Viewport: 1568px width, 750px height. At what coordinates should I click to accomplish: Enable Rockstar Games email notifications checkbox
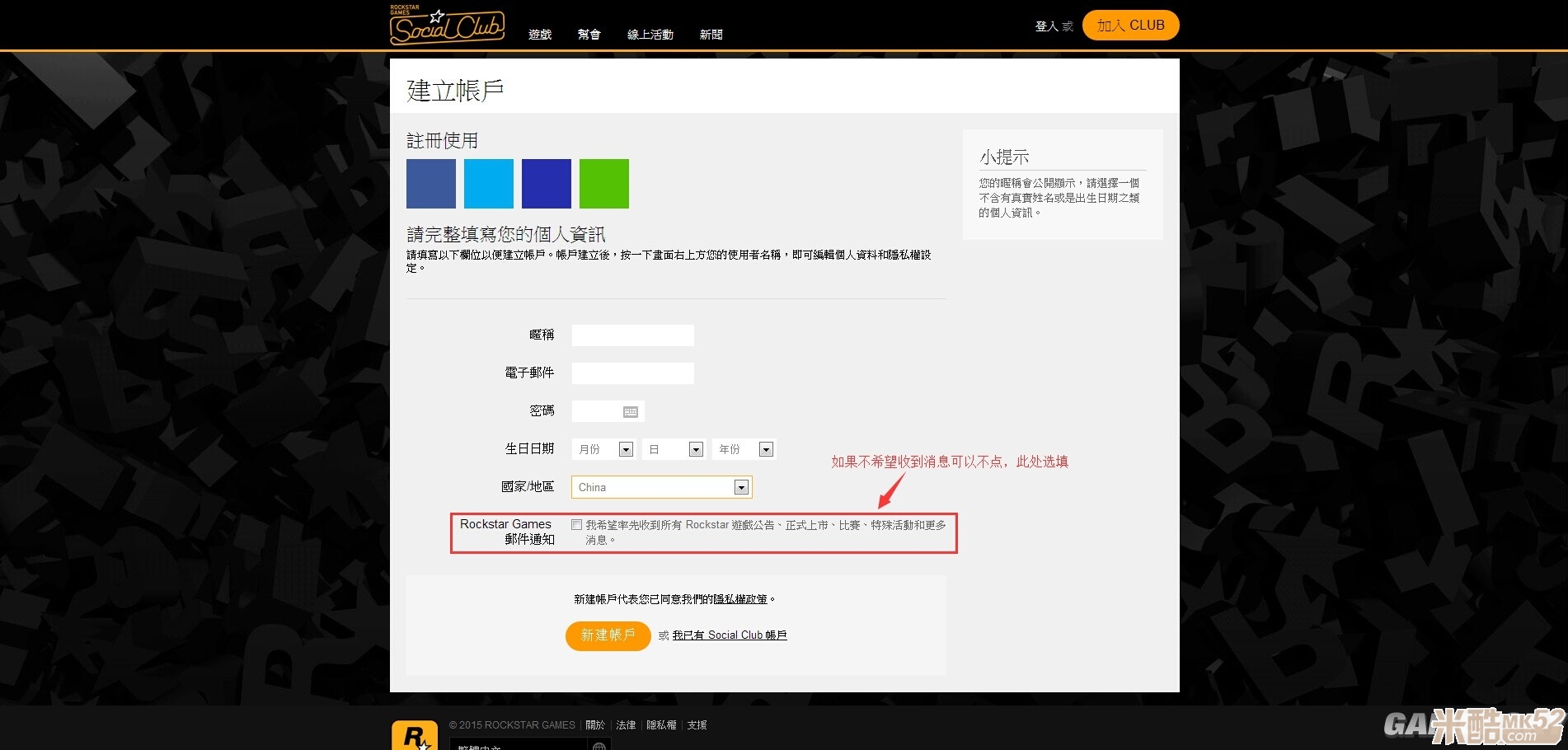[x=577, y=524]
